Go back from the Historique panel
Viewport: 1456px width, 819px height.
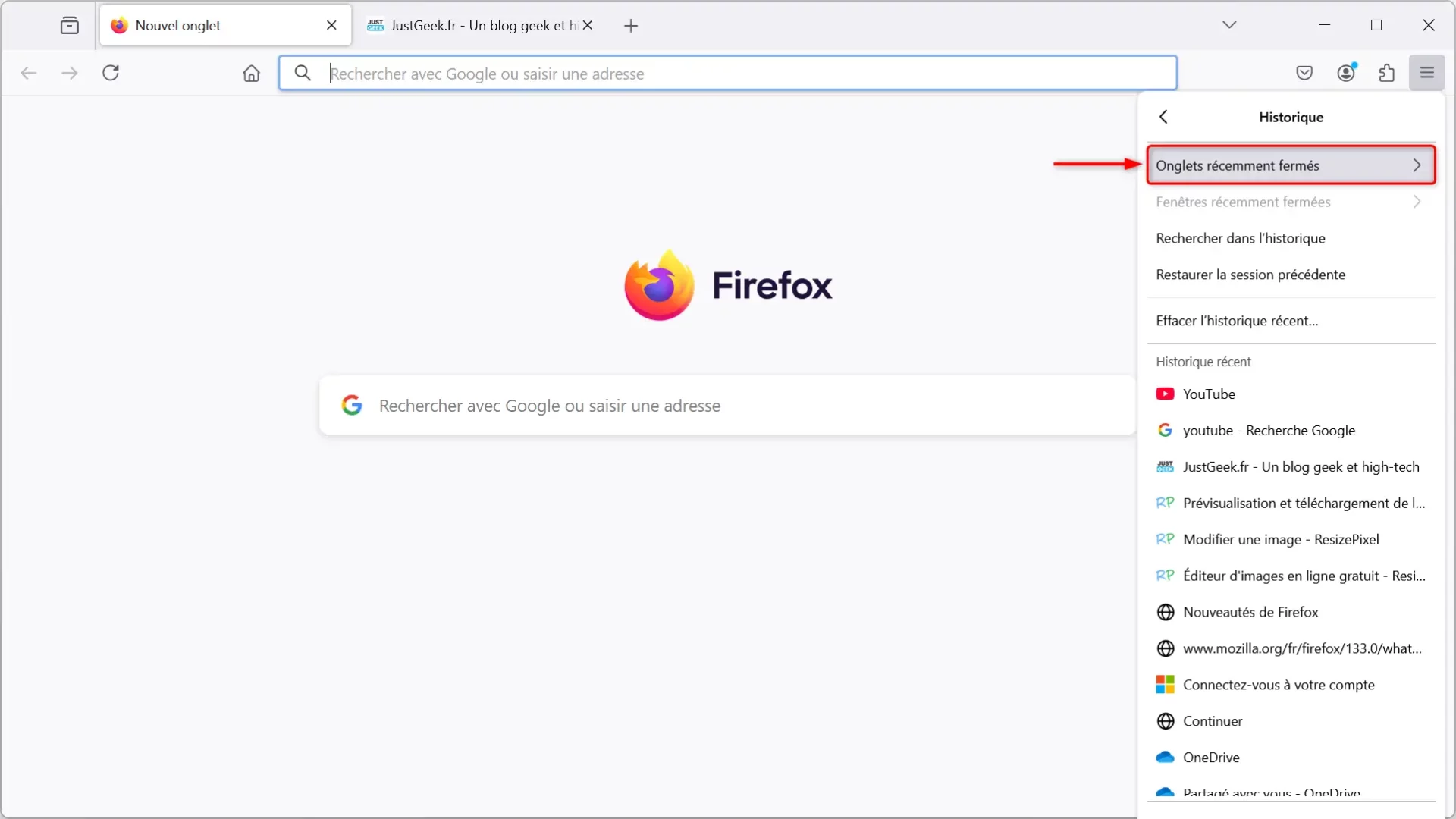pyautogui.click(x=1164, y=117)
